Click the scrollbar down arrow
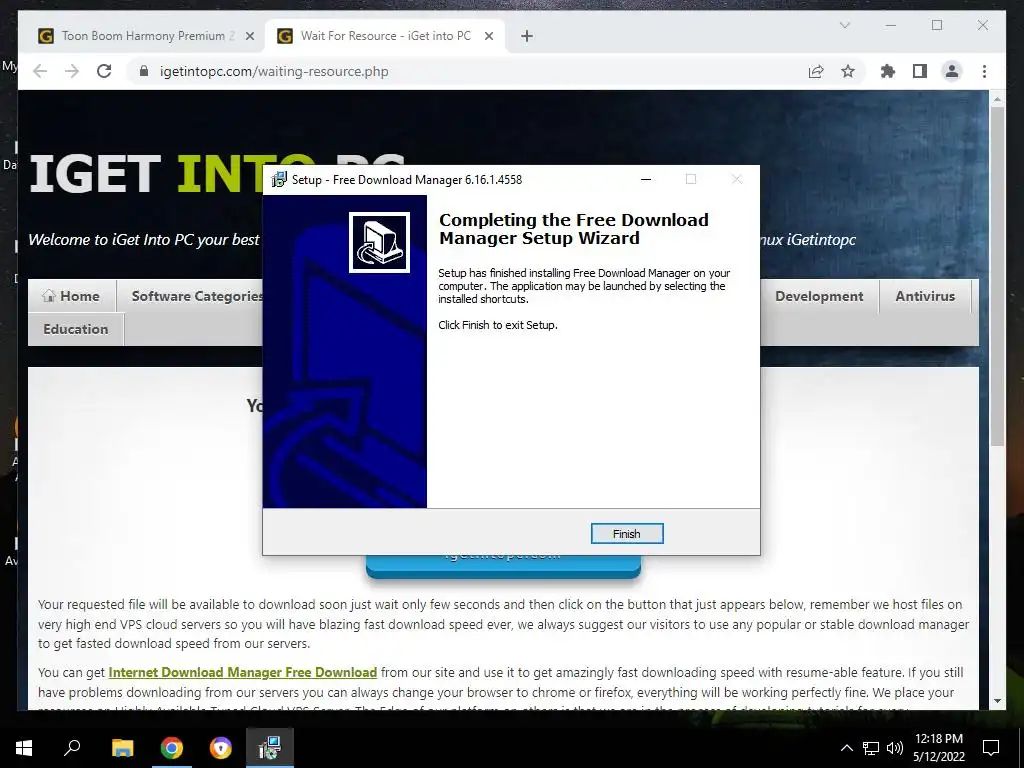This screenshot has width=1024, height=768. [x=997, y=701]
